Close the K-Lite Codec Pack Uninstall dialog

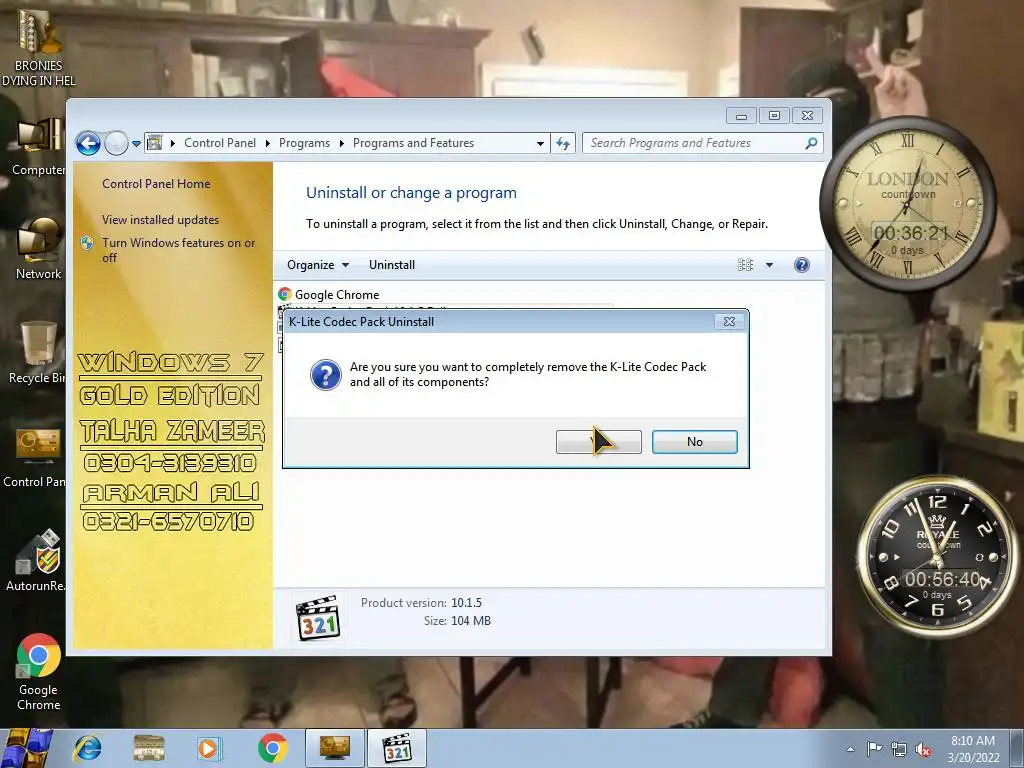pyautogui.click(x=729, y=321)
